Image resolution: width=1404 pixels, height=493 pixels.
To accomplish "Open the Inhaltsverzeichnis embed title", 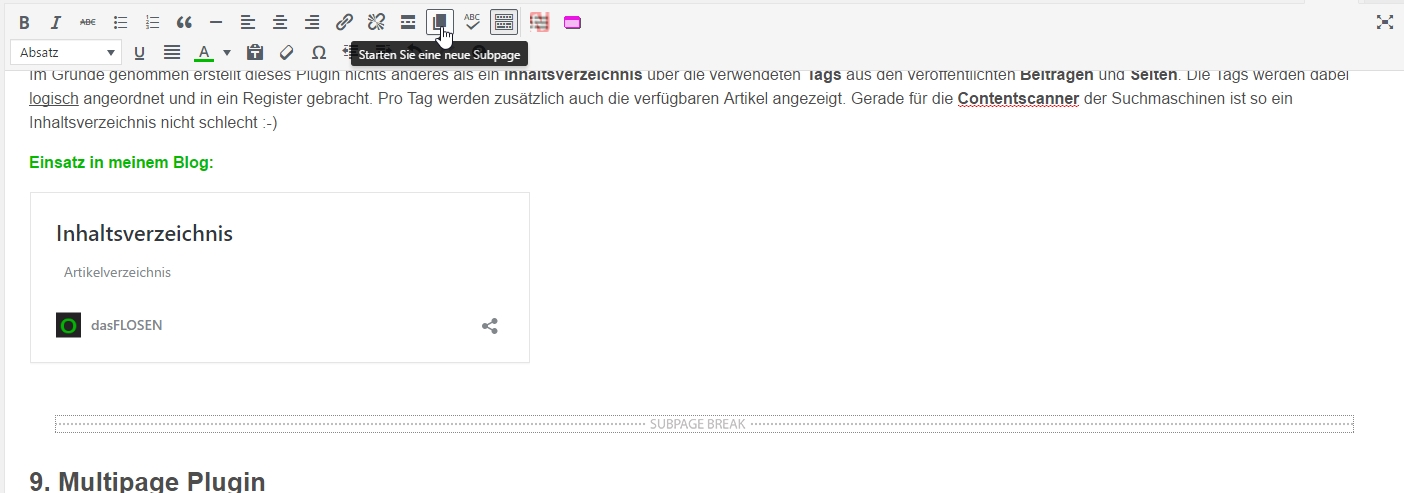I will point(144,234).
